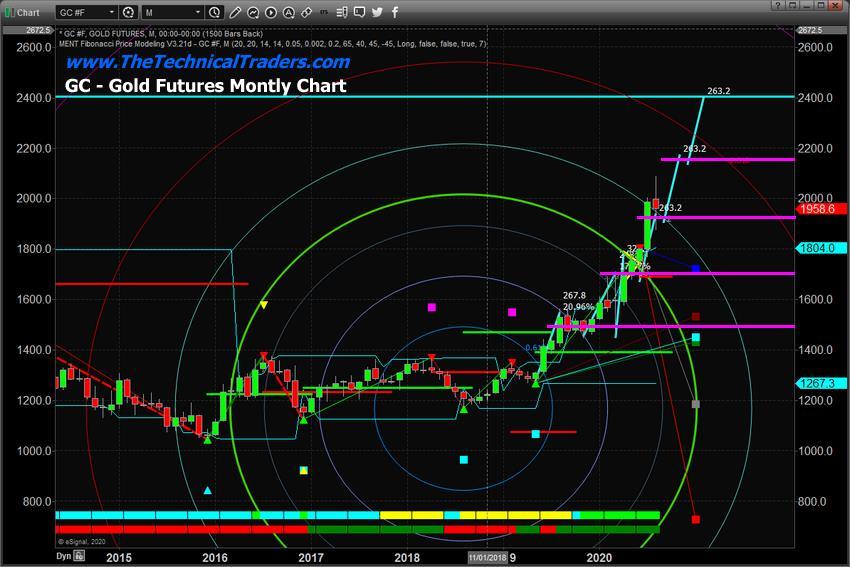Click the TheTechnicalTraders.com link text
Screen dimensions: 850x567
click(x=208, y=62)
